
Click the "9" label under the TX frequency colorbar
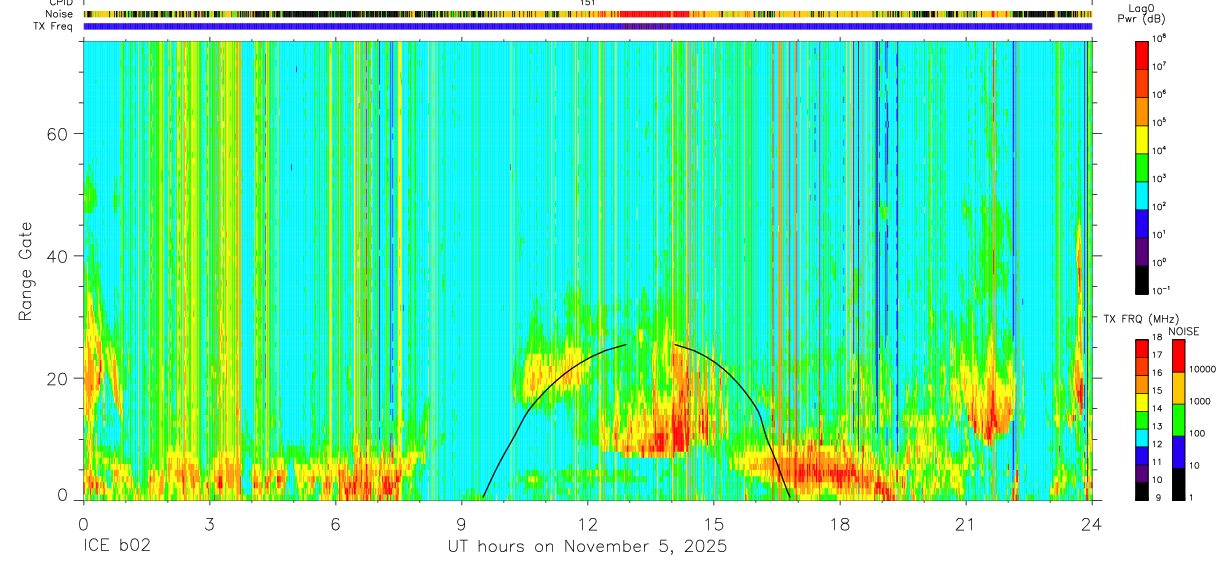coord(1156,497)
